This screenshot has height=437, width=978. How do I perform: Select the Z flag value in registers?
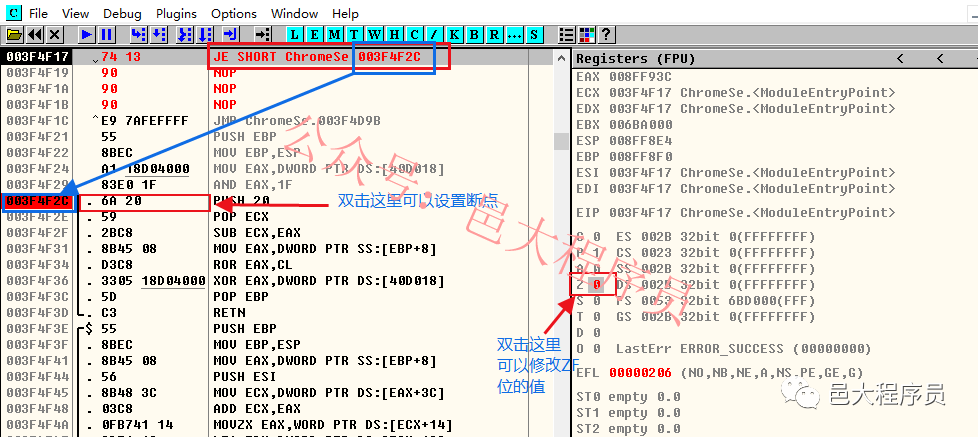596,285
